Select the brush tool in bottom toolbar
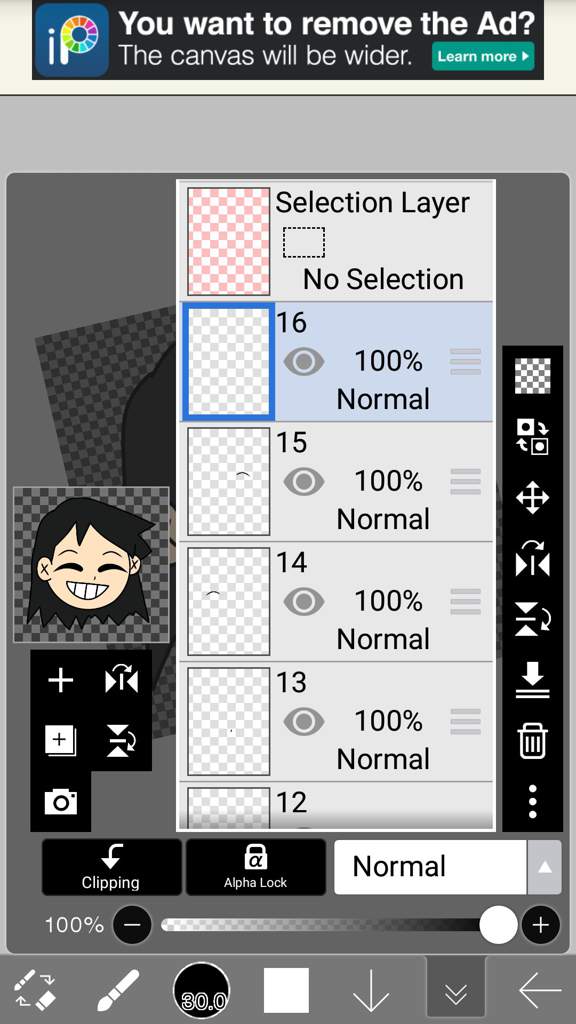576x1024 pixels. [118, 990]
